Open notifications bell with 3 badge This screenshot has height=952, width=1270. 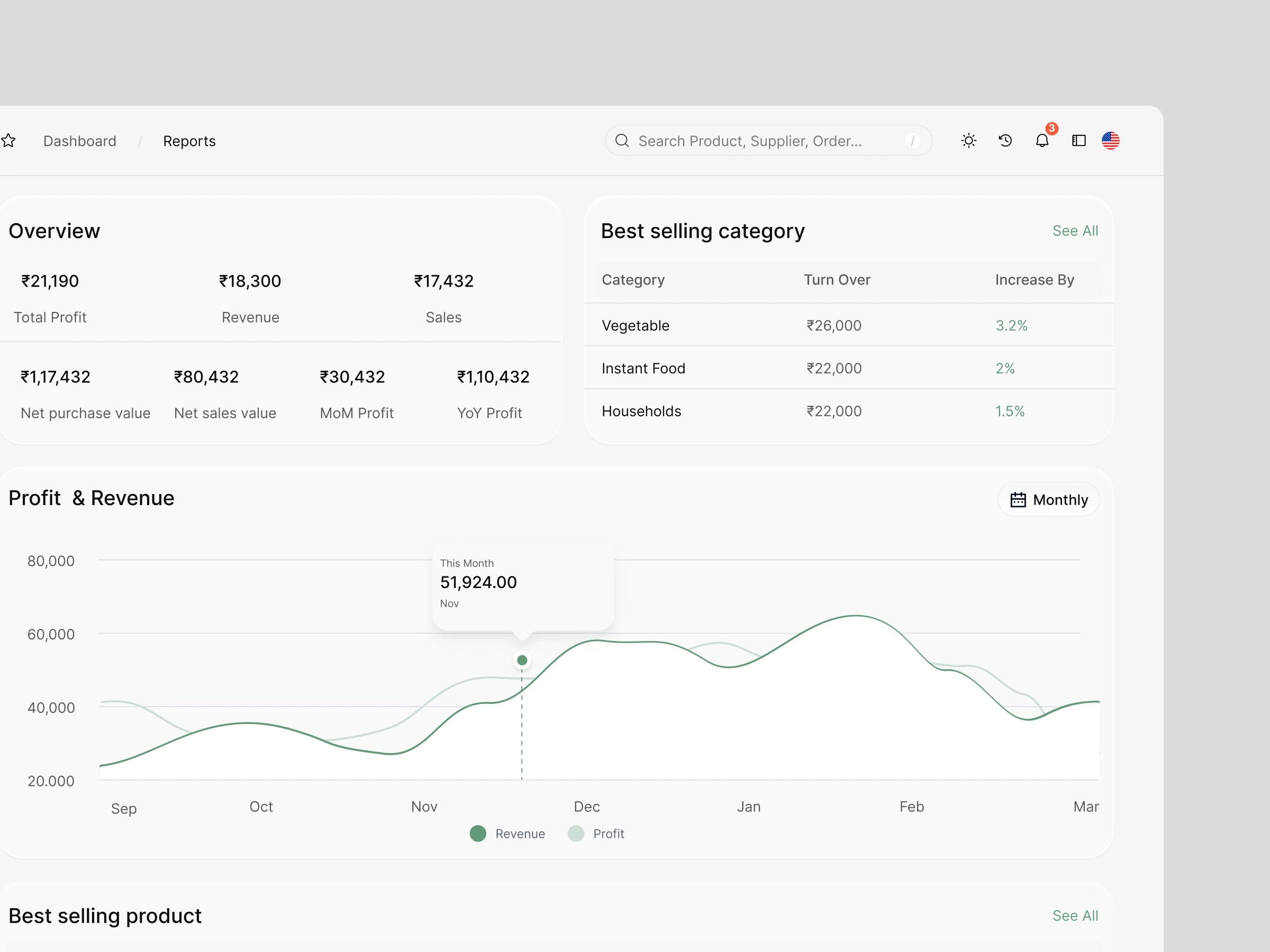click(1042, 141)
